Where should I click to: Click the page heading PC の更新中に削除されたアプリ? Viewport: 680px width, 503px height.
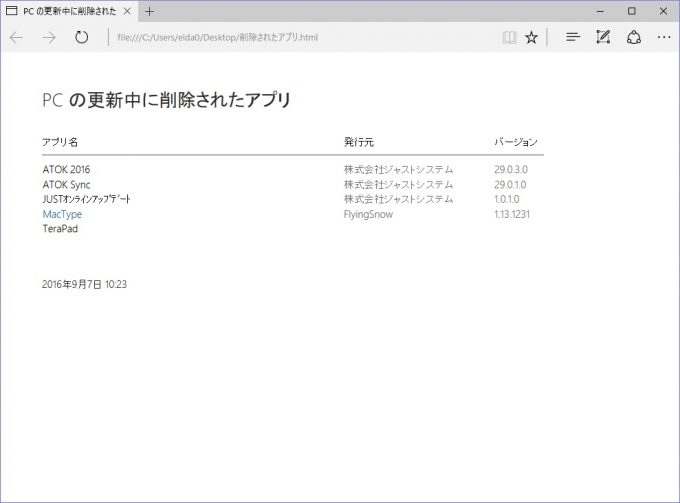pyautogui.click(x=166, y=100)
